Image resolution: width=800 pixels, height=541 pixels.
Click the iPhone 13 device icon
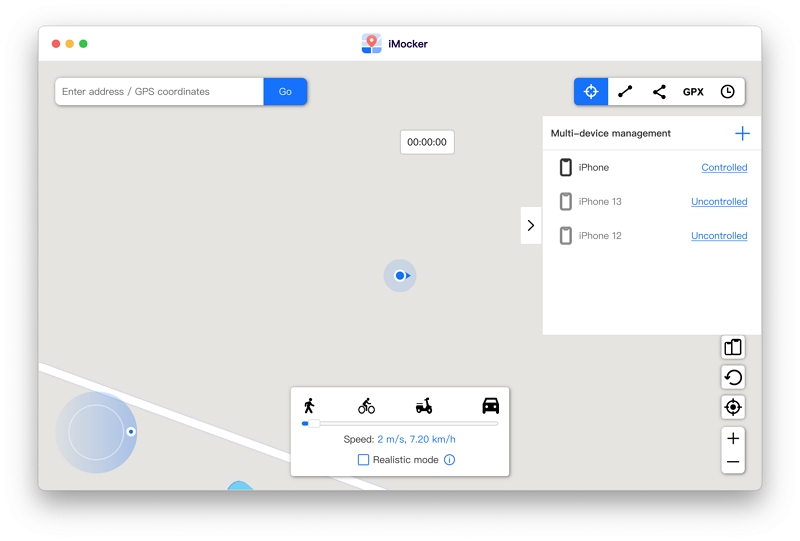[x=565, y=202]
